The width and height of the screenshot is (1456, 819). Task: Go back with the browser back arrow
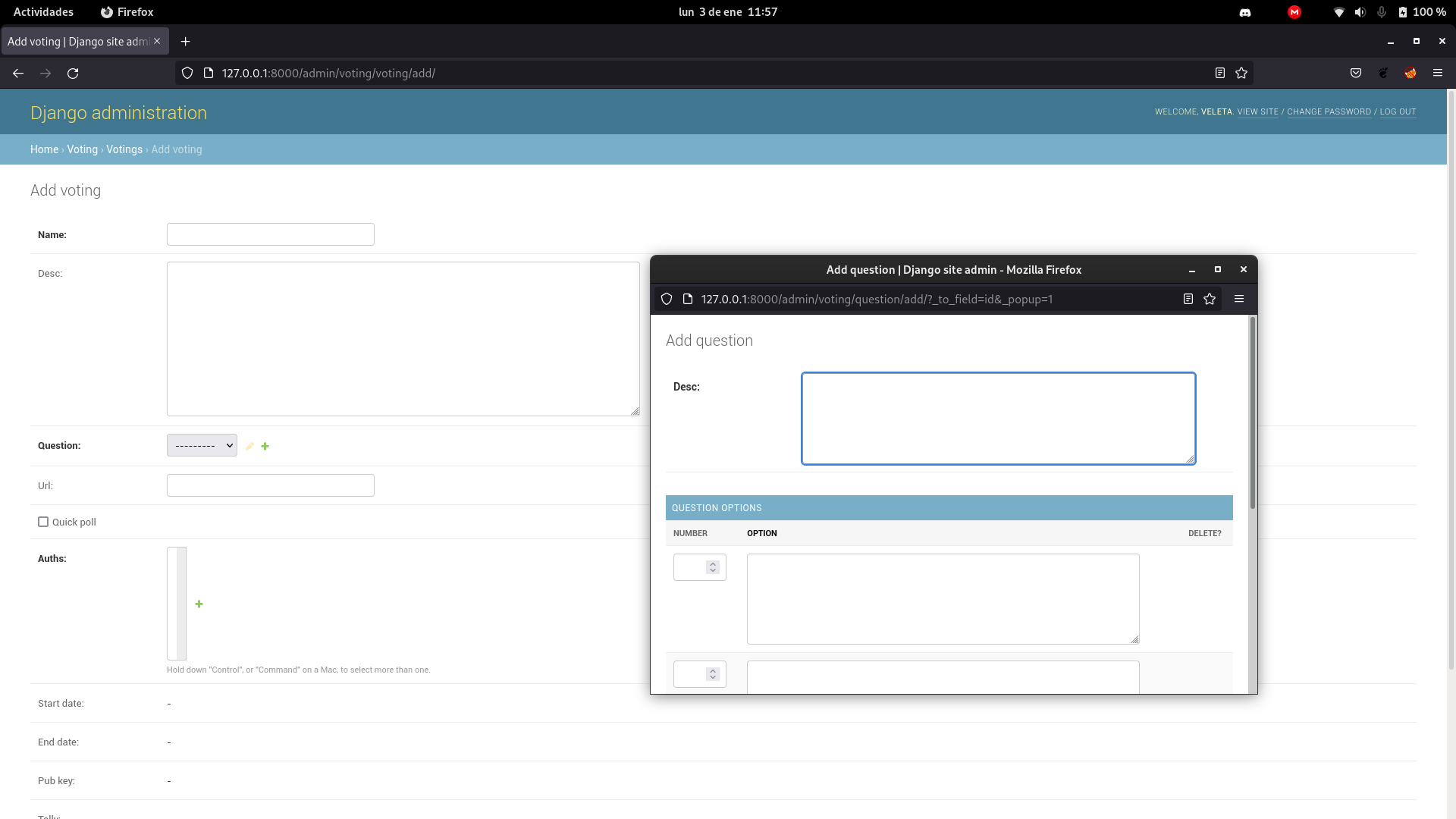tap(18, 74)
